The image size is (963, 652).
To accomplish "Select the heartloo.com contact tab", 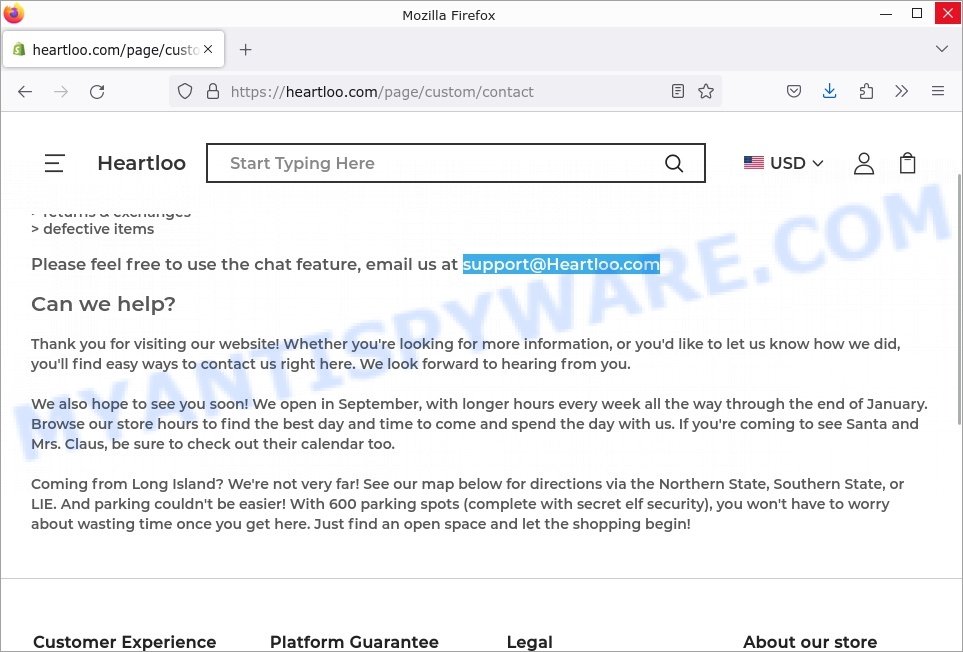I will pyautogui.click(x=114, y=50).
